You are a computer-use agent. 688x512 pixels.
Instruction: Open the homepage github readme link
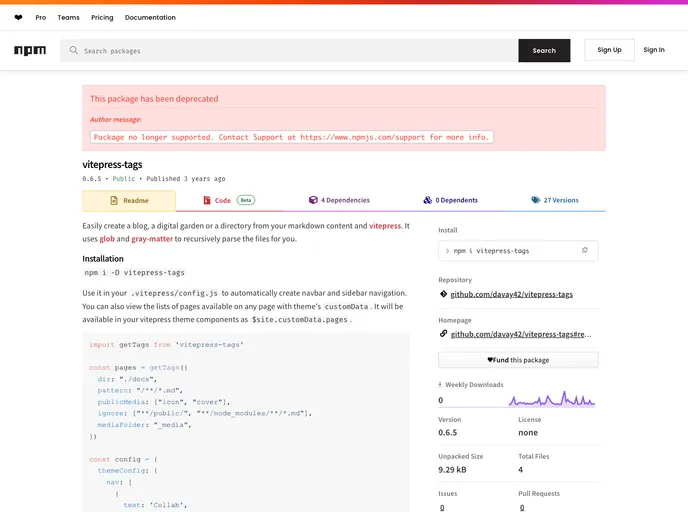521,334
